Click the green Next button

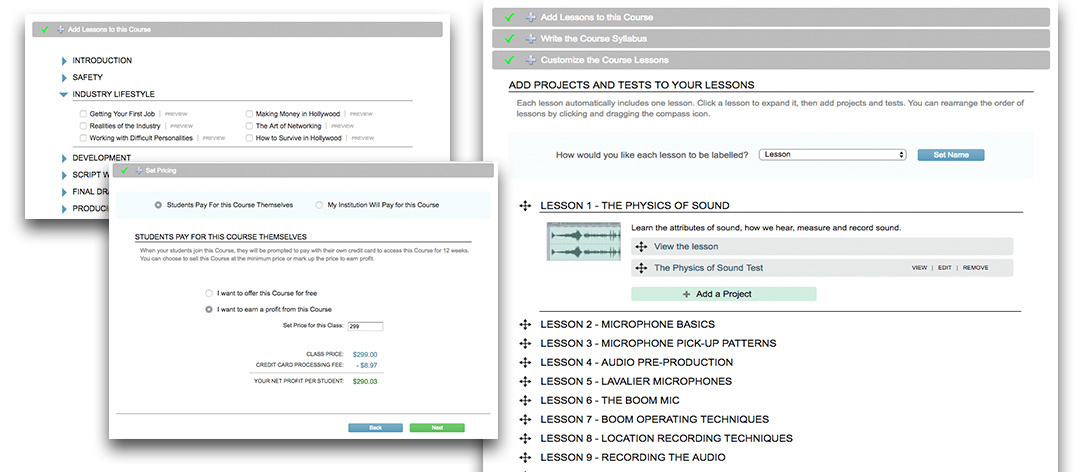437,427
